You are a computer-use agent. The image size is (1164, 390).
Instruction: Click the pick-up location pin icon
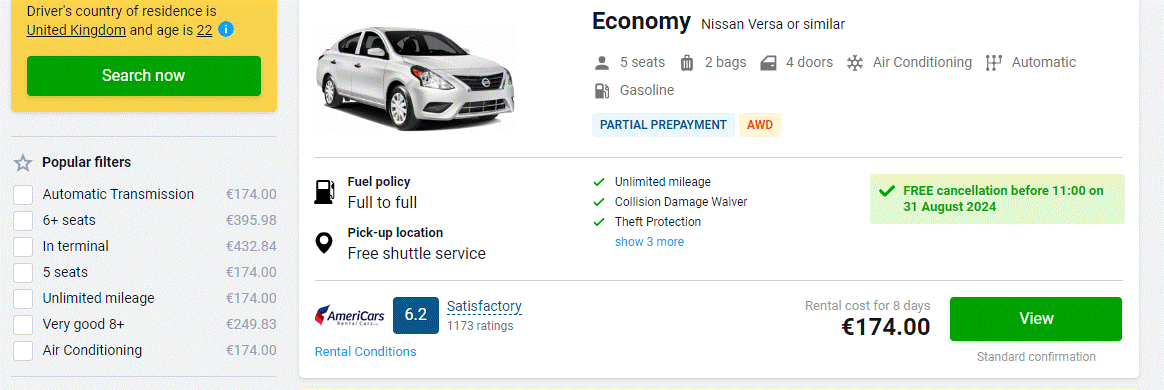(x=324, y=243)
